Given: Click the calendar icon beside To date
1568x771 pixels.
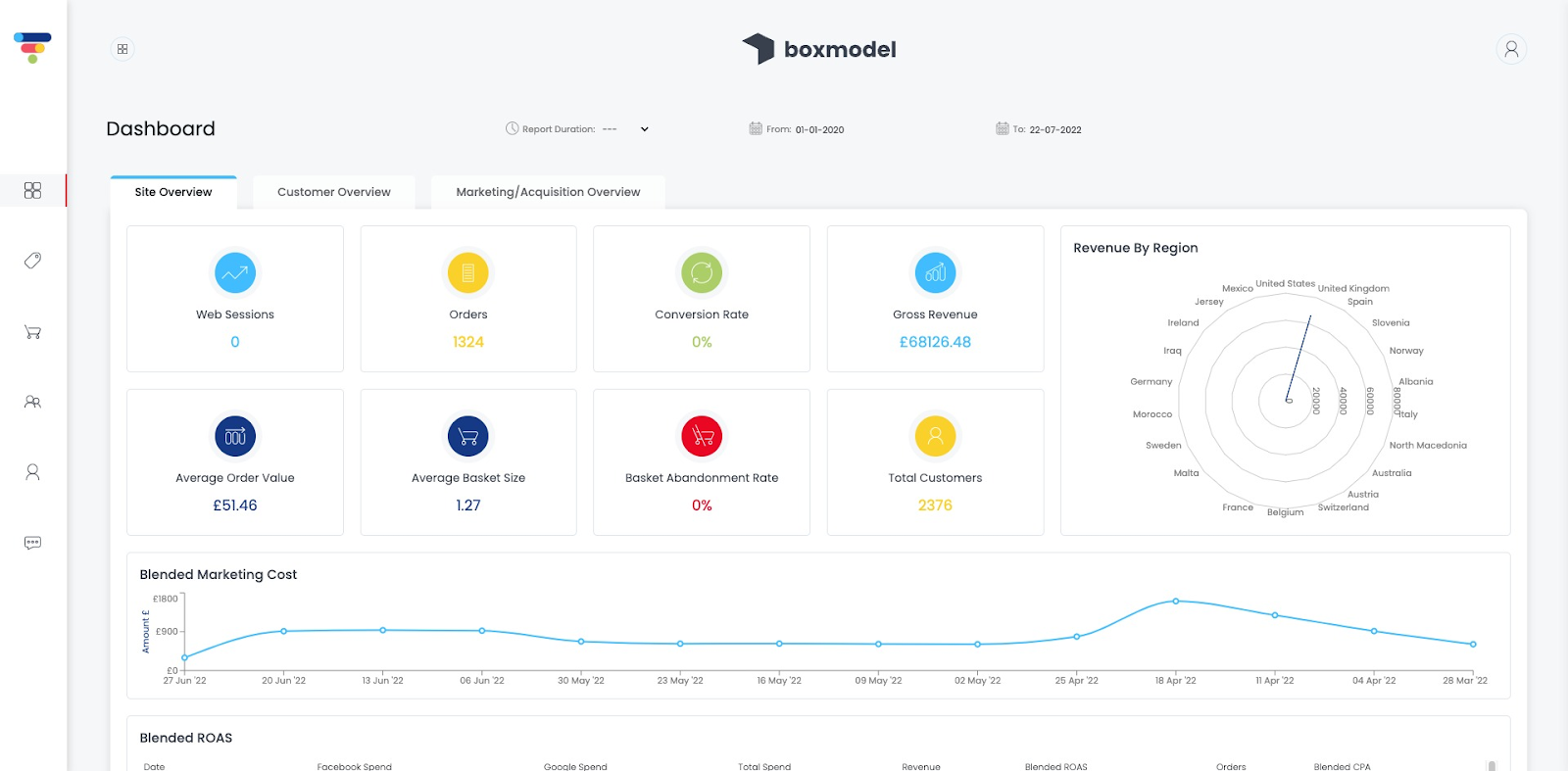Looking at the screenshot, I should (1003, 128).
